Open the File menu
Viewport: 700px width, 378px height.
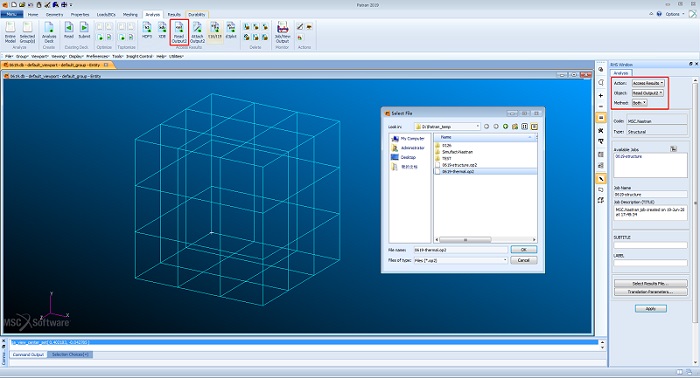tap(9, 57)
